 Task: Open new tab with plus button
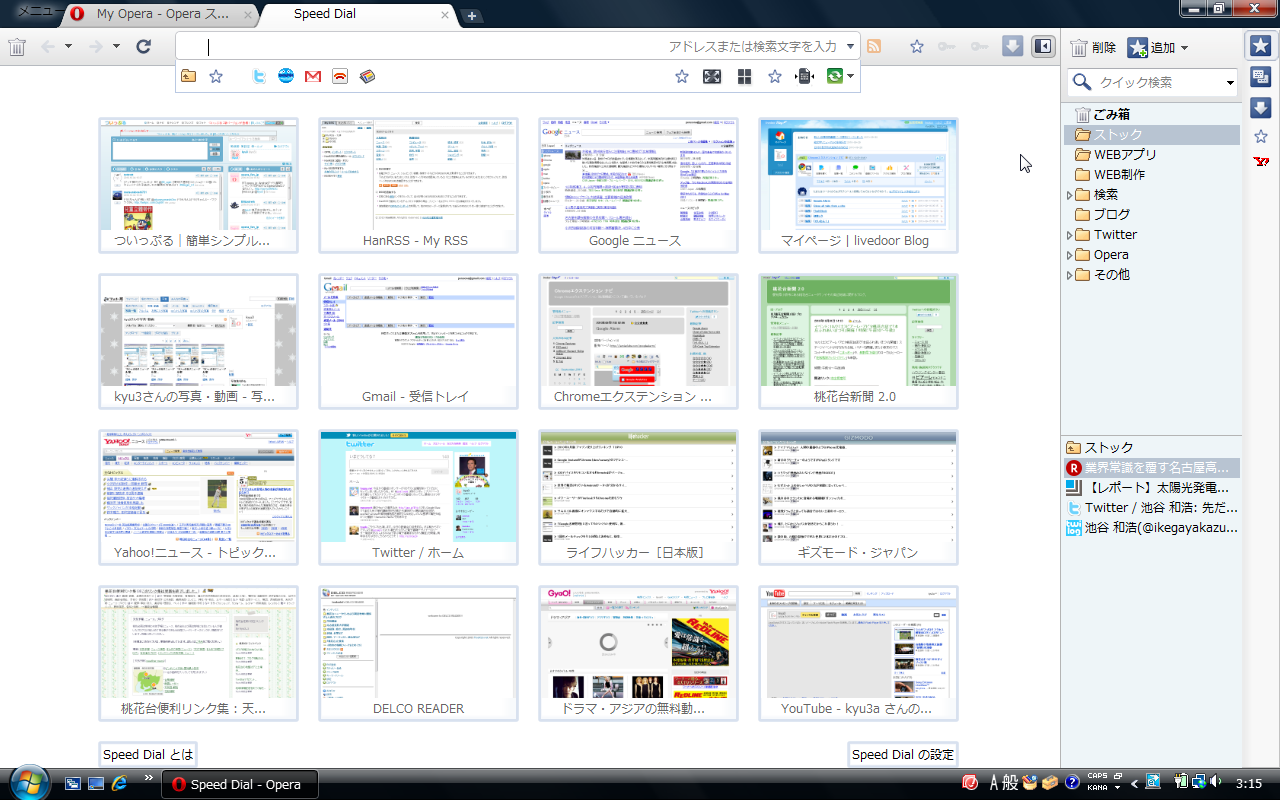click(472, 16)
